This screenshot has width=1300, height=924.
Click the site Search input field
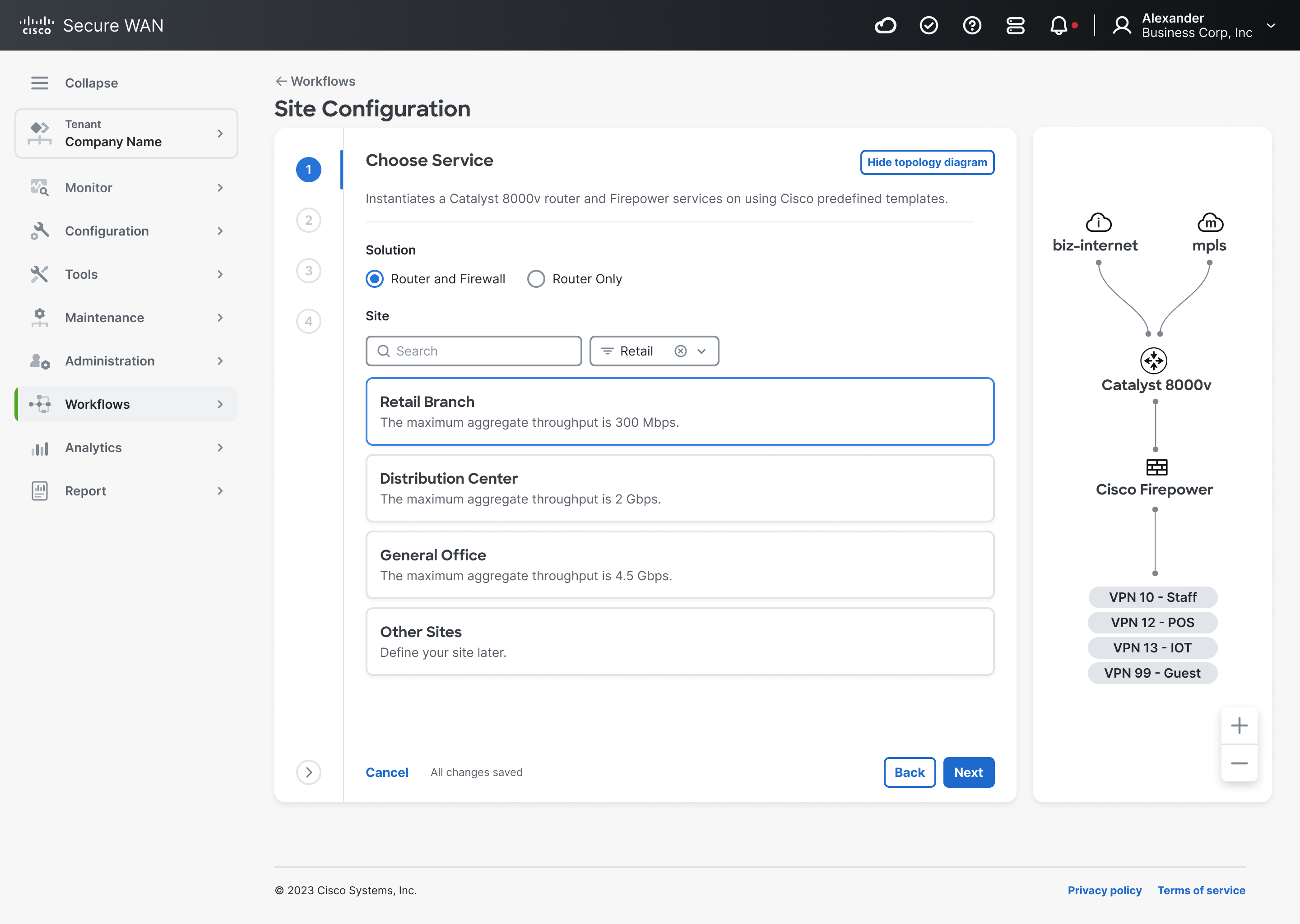coord(474,351)
